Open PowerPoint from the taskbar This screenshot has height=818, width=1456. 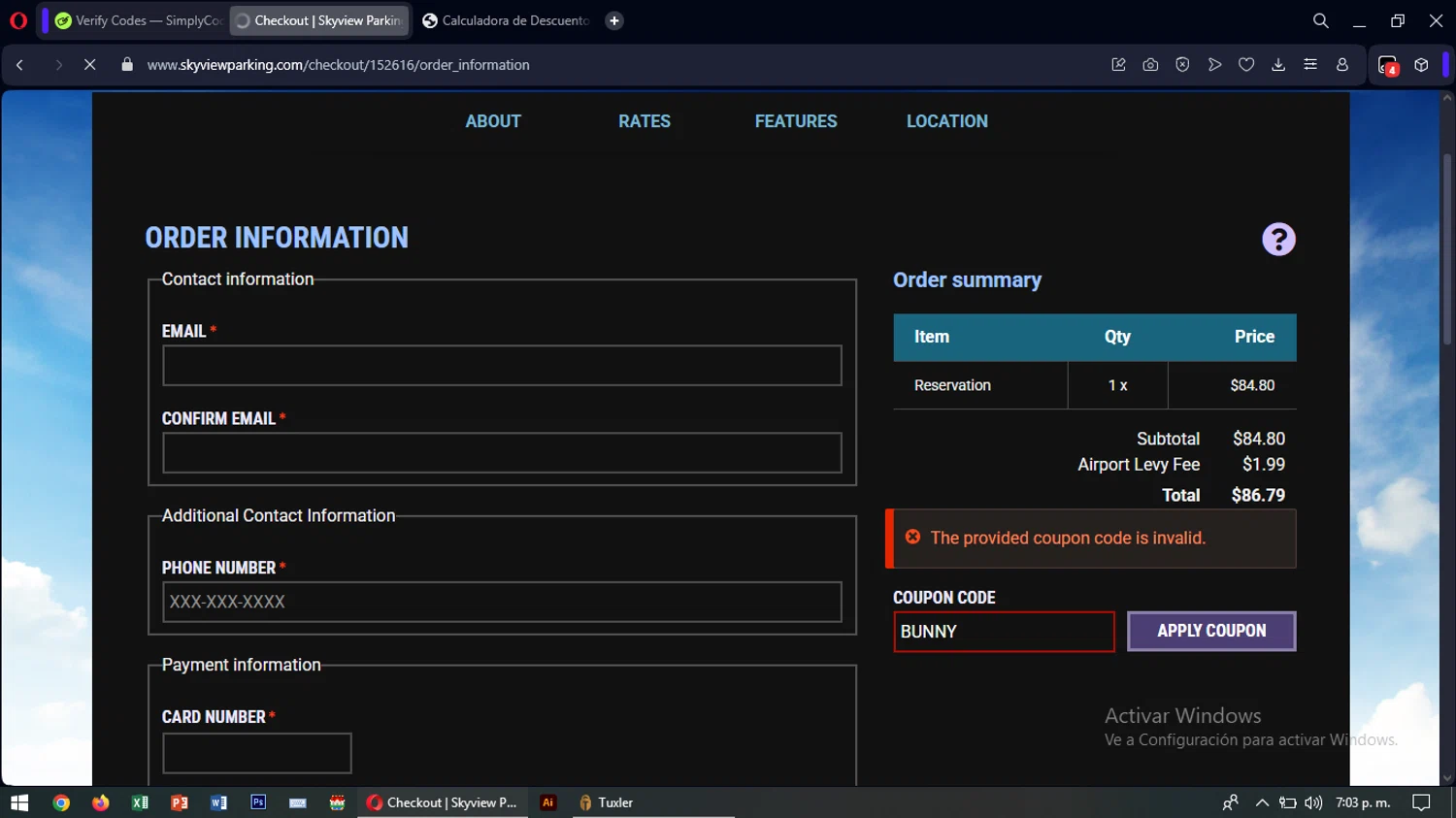click(x=180, y=802)
